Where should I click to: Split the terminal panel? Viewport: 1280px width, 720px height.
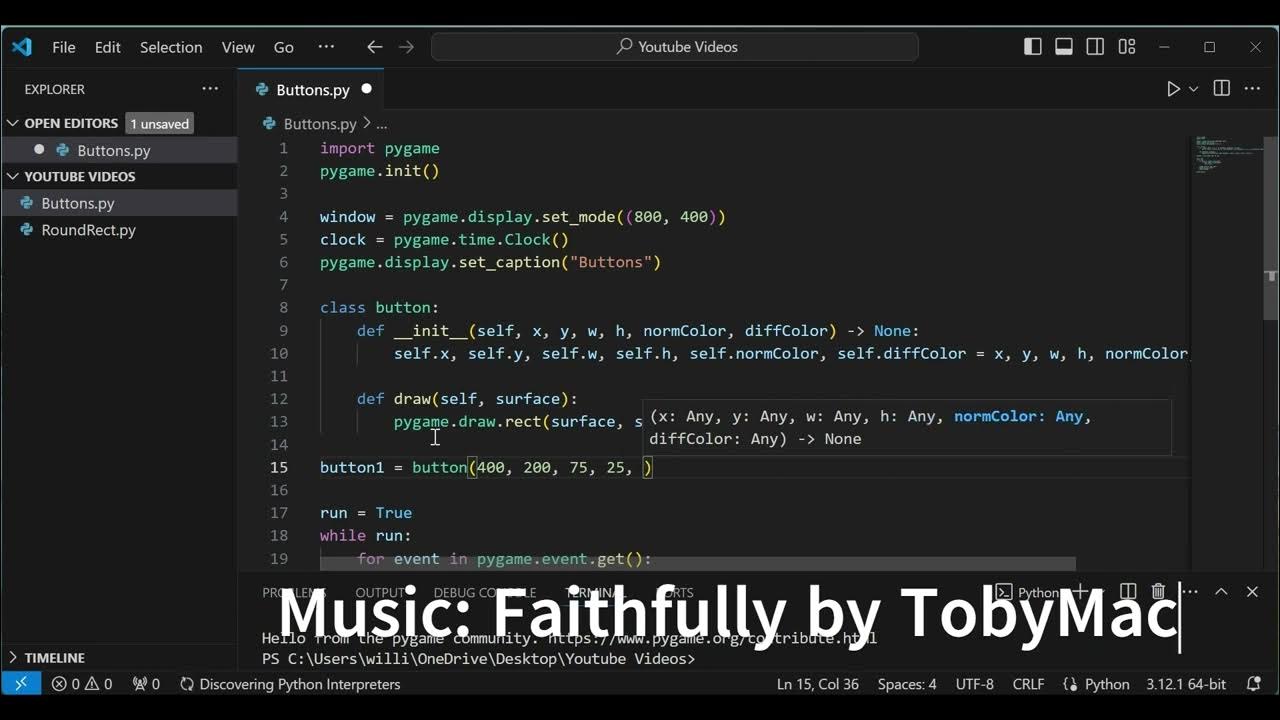point(1128,592)
